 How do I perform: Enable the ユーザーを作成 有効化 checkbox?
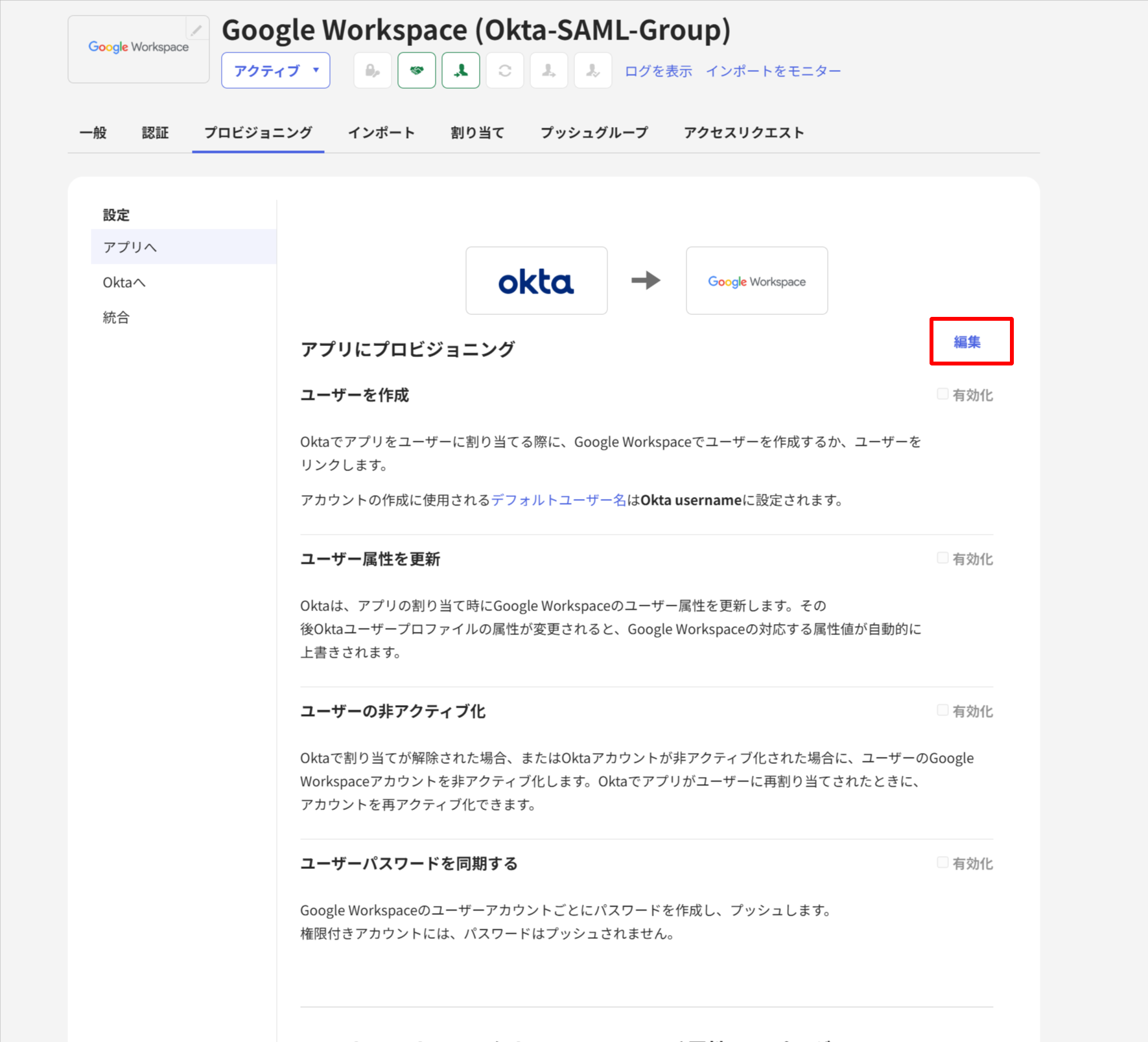(x=943, y=393)
